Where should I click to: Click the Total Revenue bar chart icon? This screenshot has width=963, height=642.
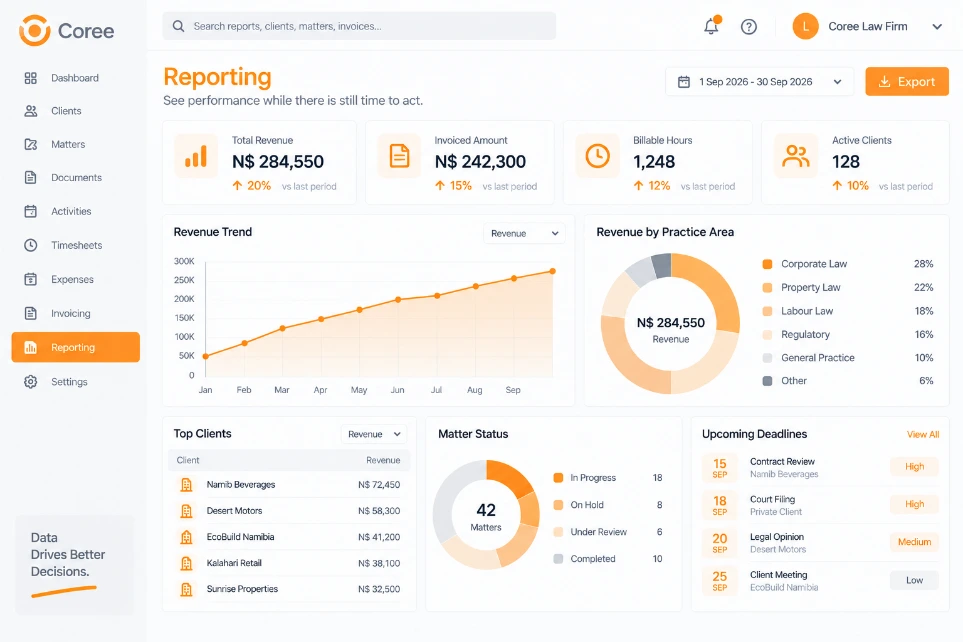click(x=196, y=156)
